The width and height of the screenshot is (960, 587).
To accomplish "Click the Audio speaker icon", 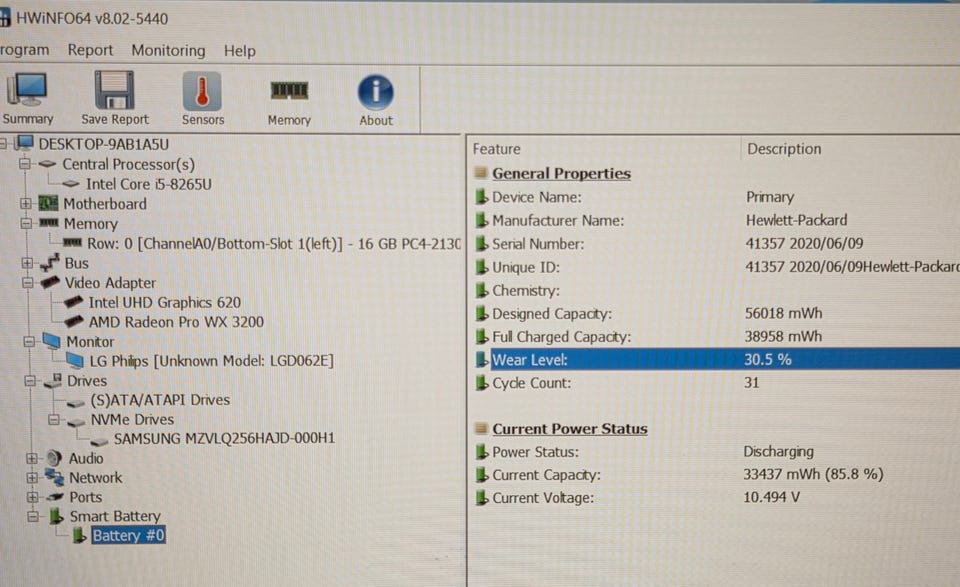I will point(54,457).
